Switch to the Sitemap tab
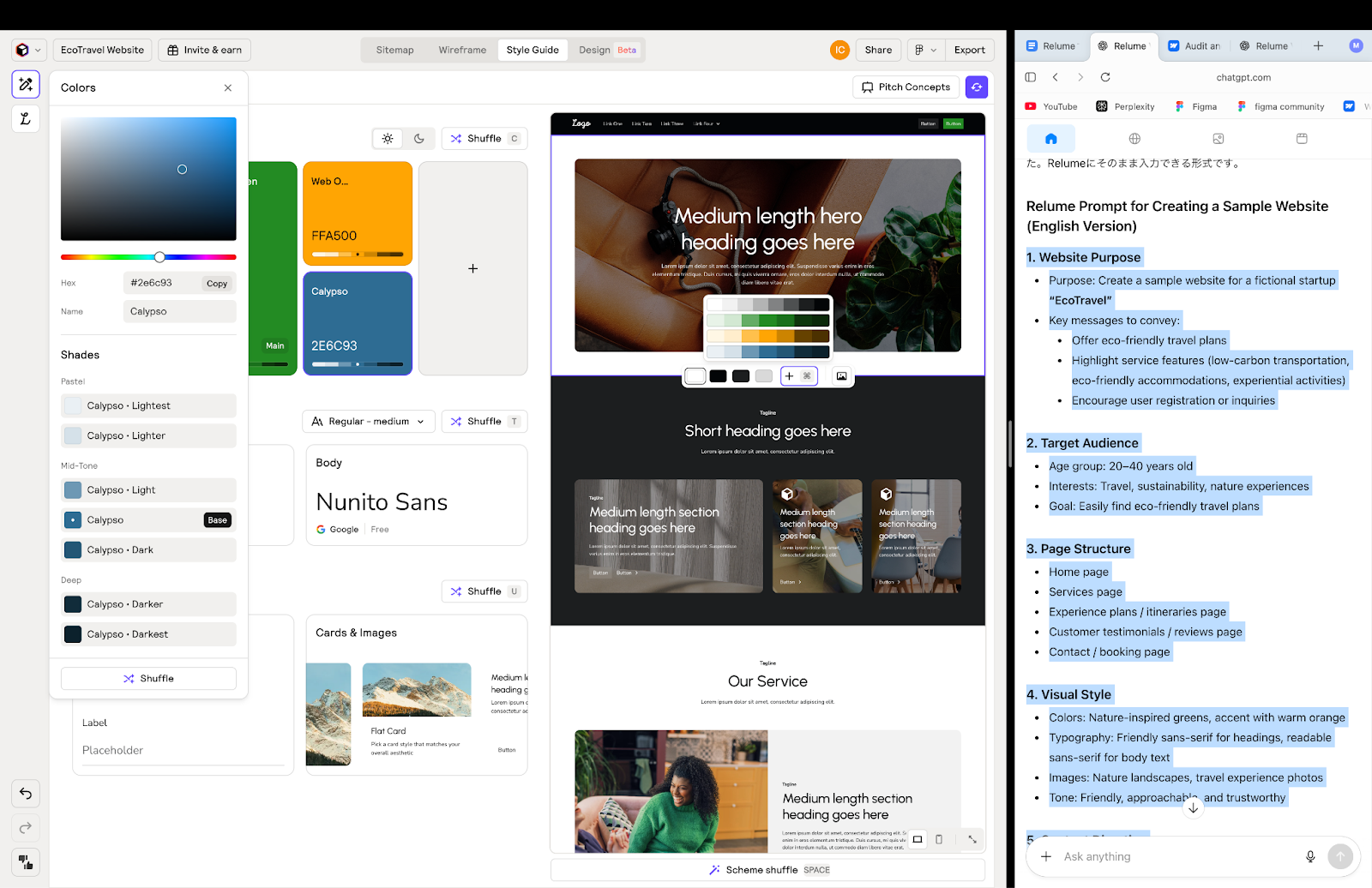 (x=394, y=50)
